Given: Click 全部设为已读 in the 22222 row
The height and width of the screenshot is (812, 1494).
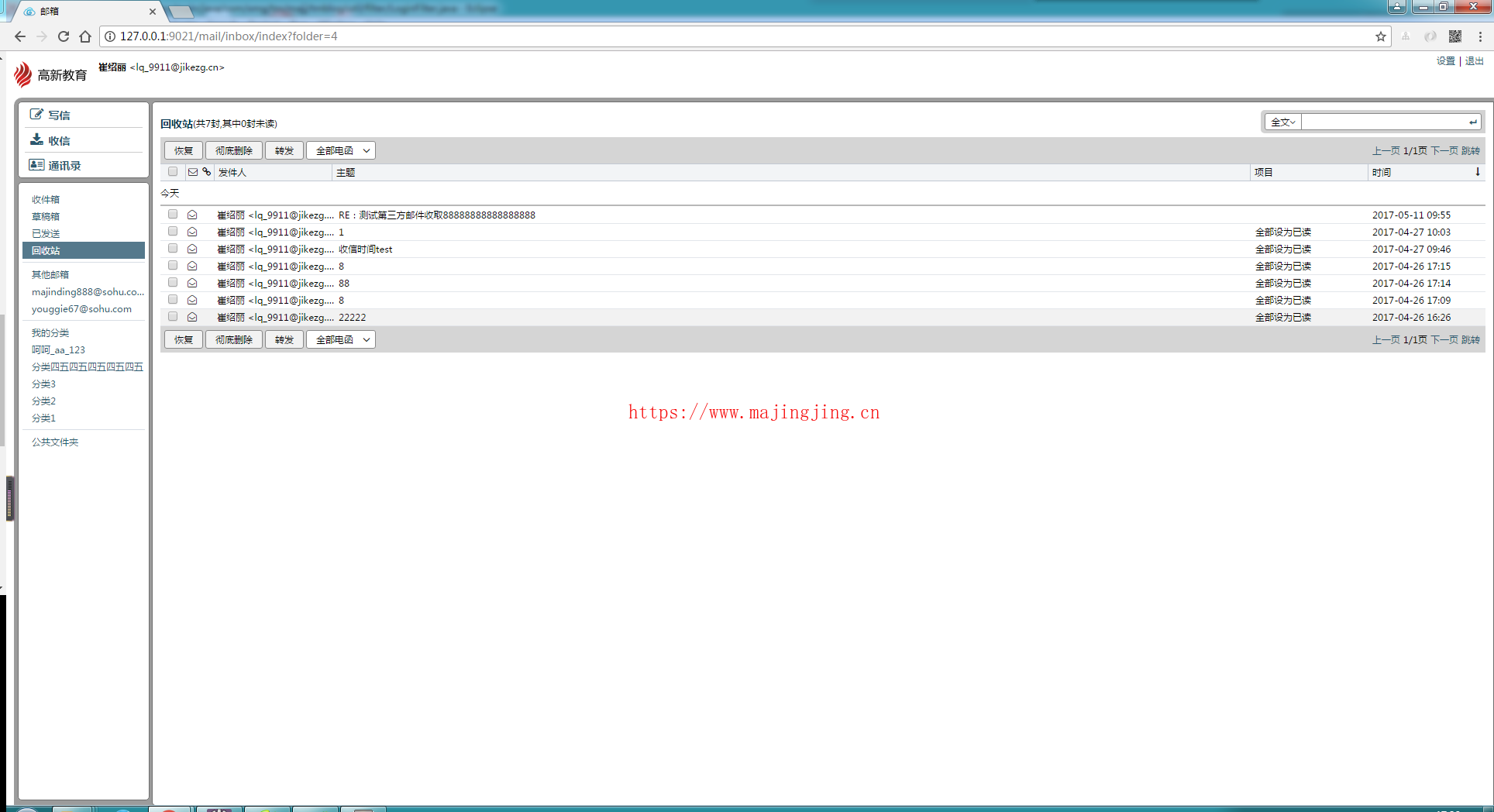Looking at the screenshot, I should coord(1283,318).
